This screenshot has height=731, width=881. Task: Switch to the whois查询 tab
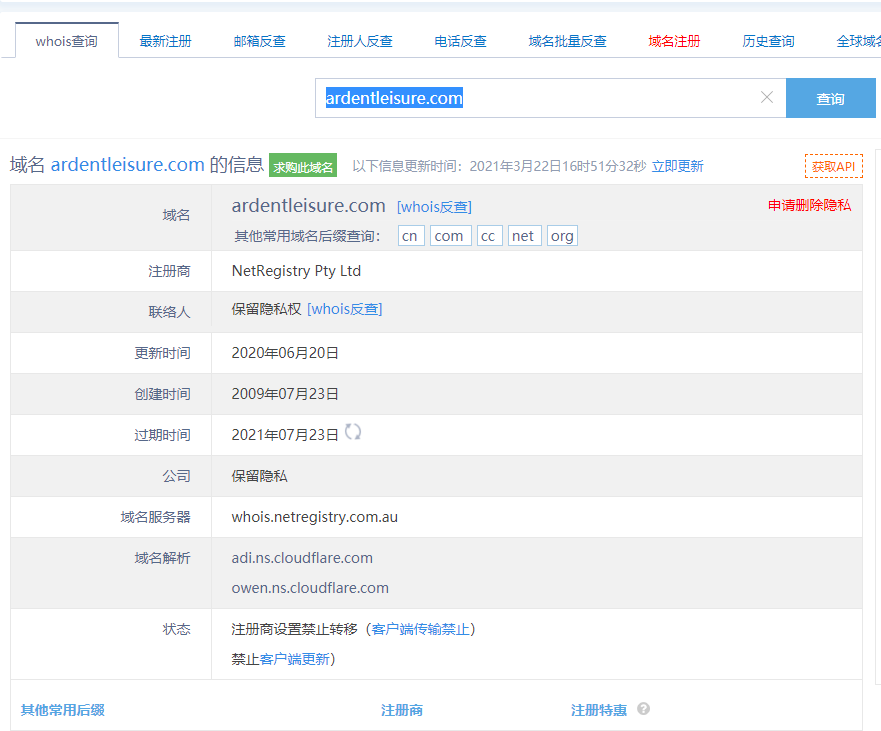click(67, 41)
